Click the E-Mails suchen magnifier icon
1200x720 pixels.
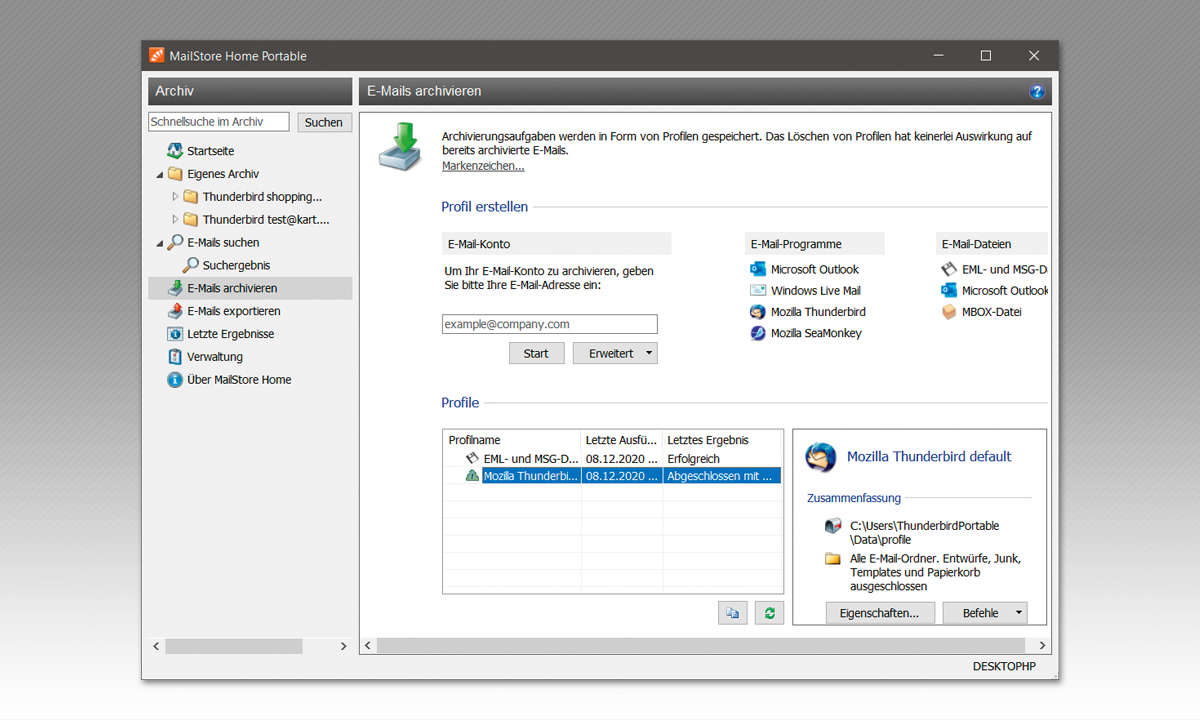point(175,243)
